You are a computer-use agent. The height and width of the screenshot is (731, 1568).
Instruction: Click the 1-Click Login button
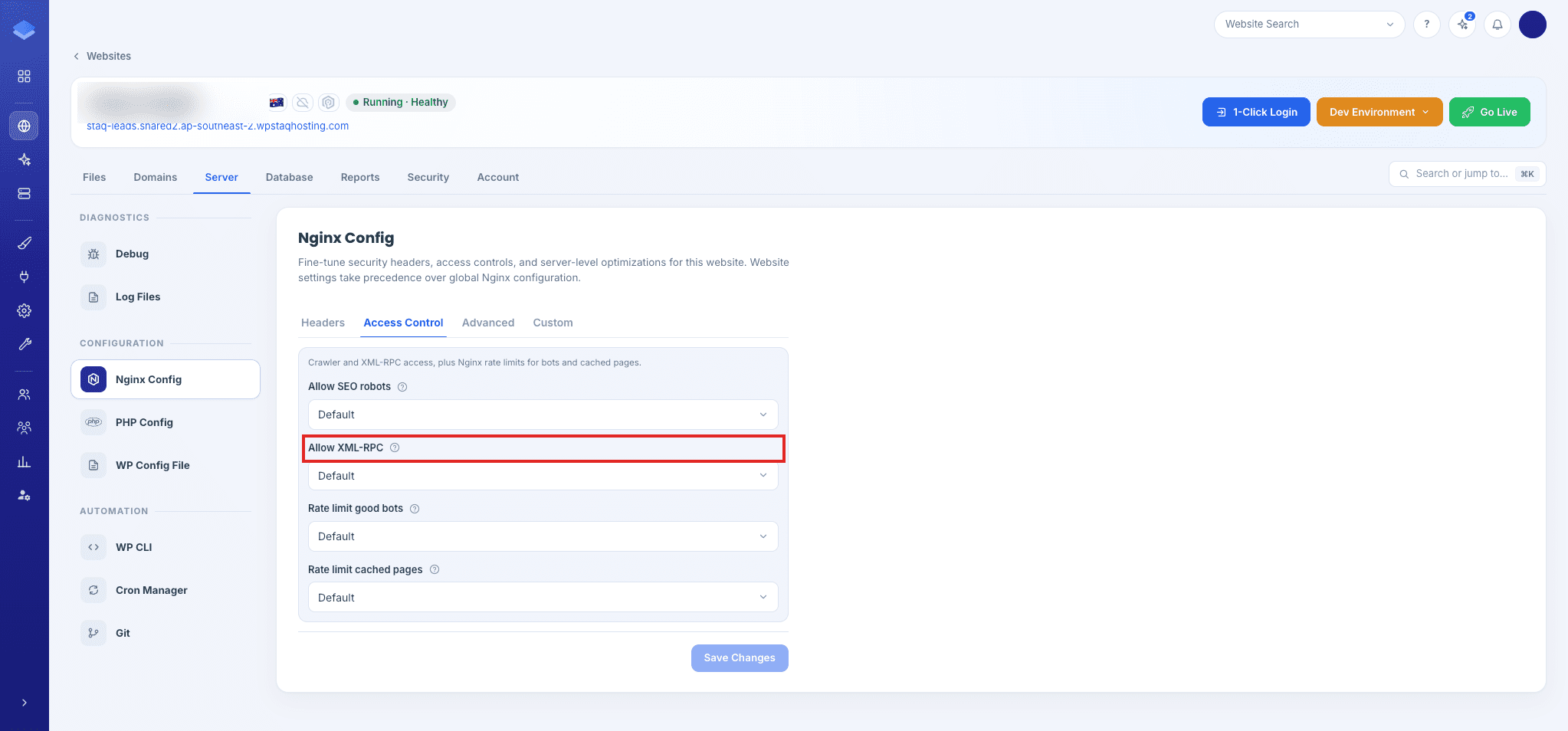pos(1256,112)
